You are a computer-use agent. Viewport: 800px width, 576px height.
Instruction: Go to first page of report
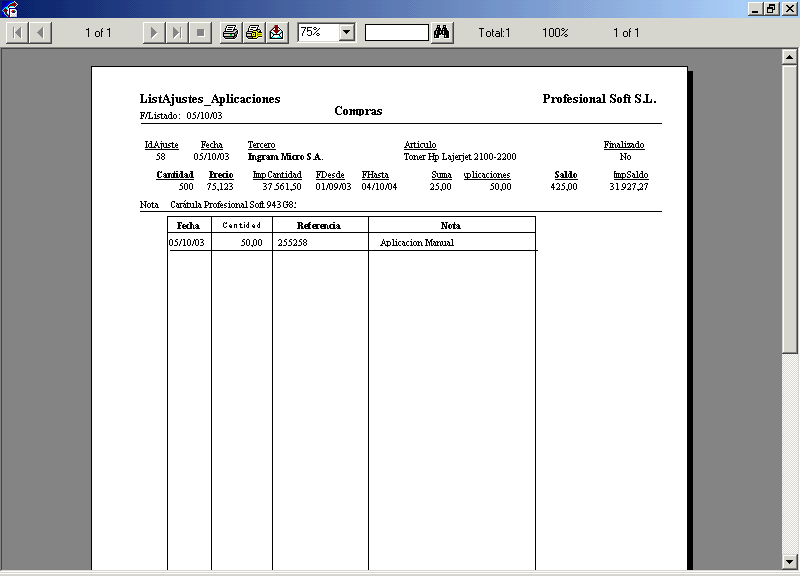[18, 33]
